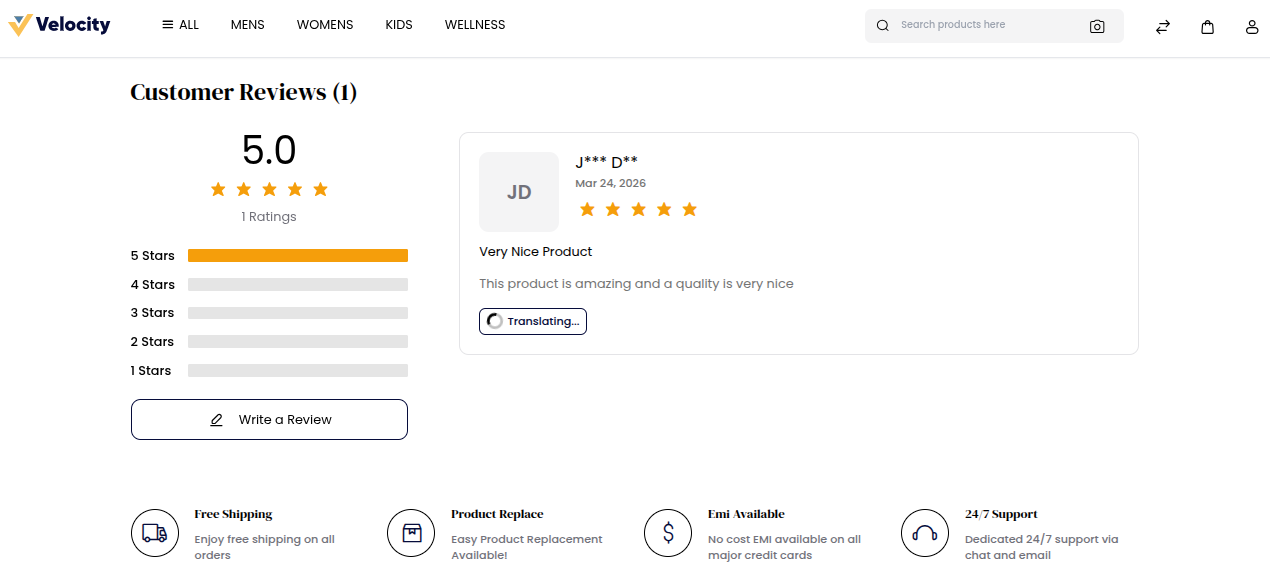This screenshot has width=1270, height=577.
Task: Click the Velocity logo
Action: click(59, 25)
